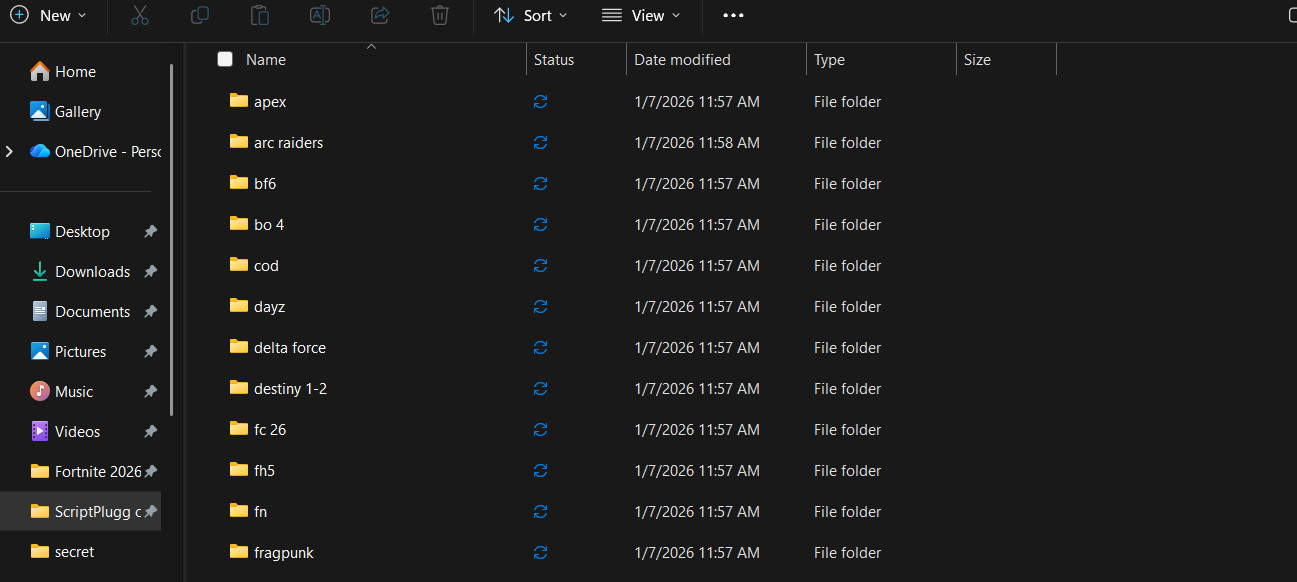Screen dimensions: 1297x582
Task: Click the delta force folder icon
Action: pos(238,346)
